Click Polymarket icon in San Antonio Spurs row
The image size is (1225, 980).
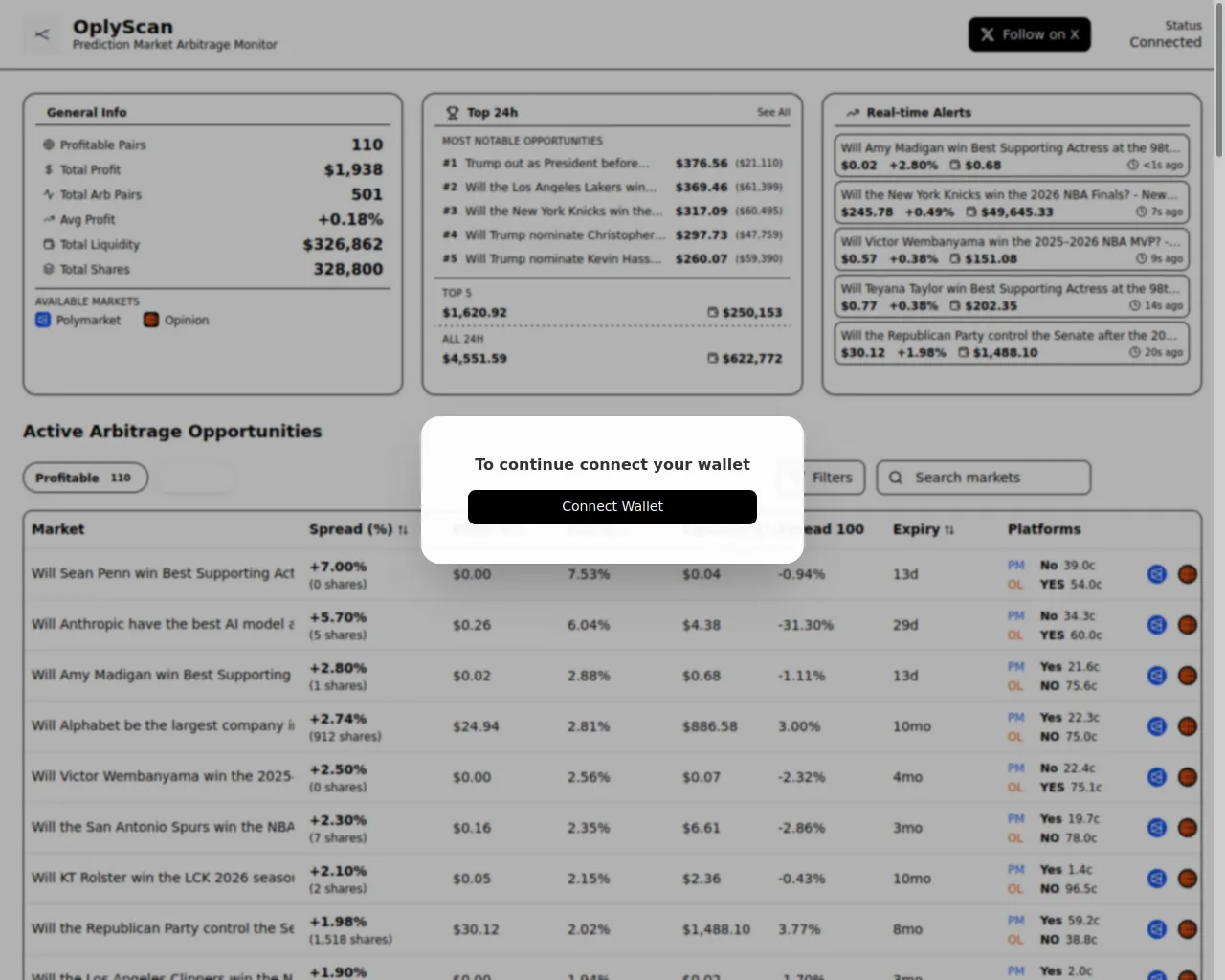(1157, 828)
